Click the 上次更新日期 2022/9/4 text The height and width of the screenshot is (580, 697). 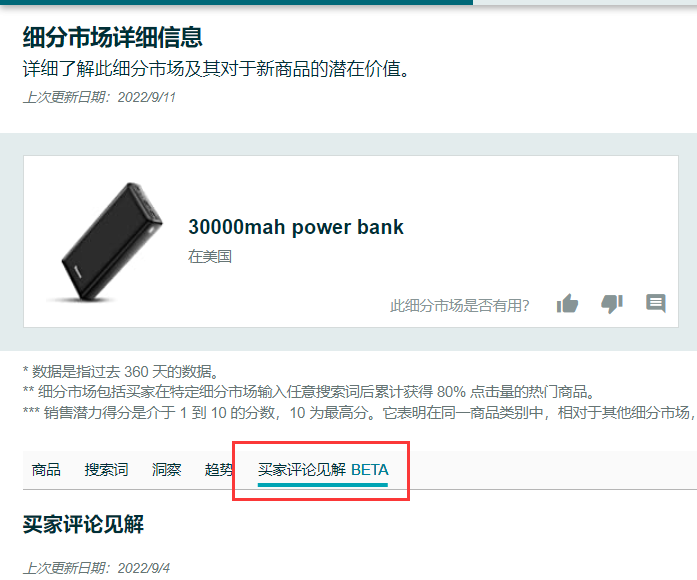tap(96, 568)
